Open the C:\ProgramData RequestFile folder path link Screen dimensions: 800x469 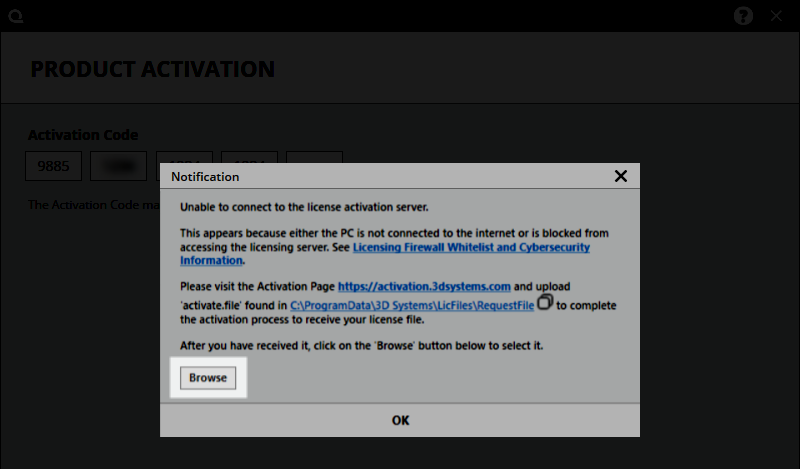coord(412,305)
